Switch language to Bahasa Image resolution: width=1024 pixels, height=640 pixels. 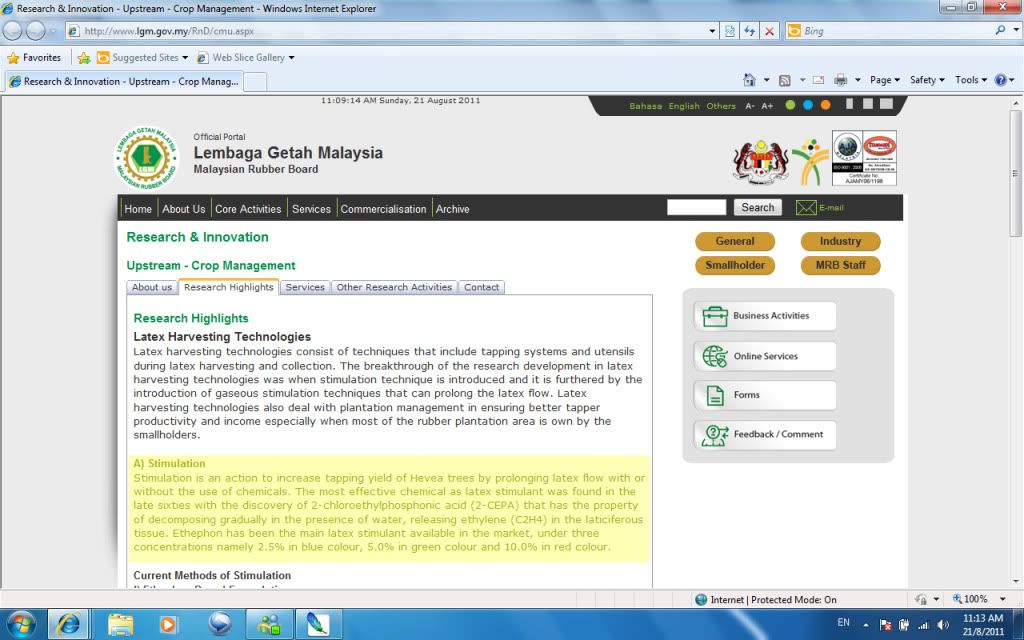coord(645,106)
